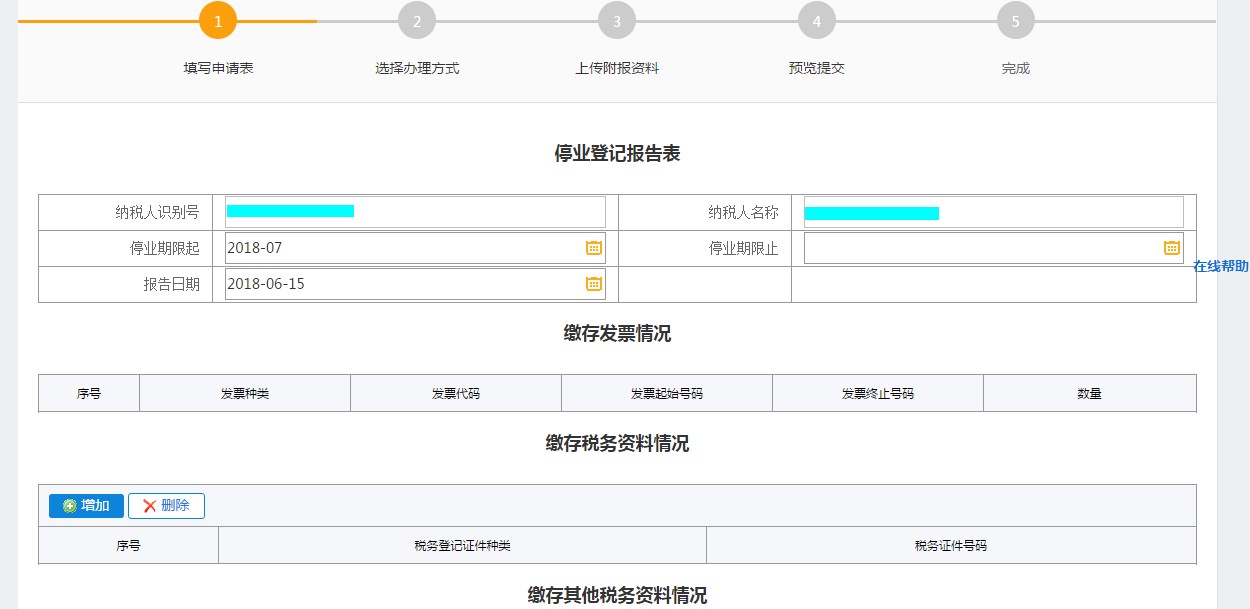The height and width of the screenshot is (609, 1250).
Task: Select step 1 circle in the progress wizard
Action: [217, 19]
